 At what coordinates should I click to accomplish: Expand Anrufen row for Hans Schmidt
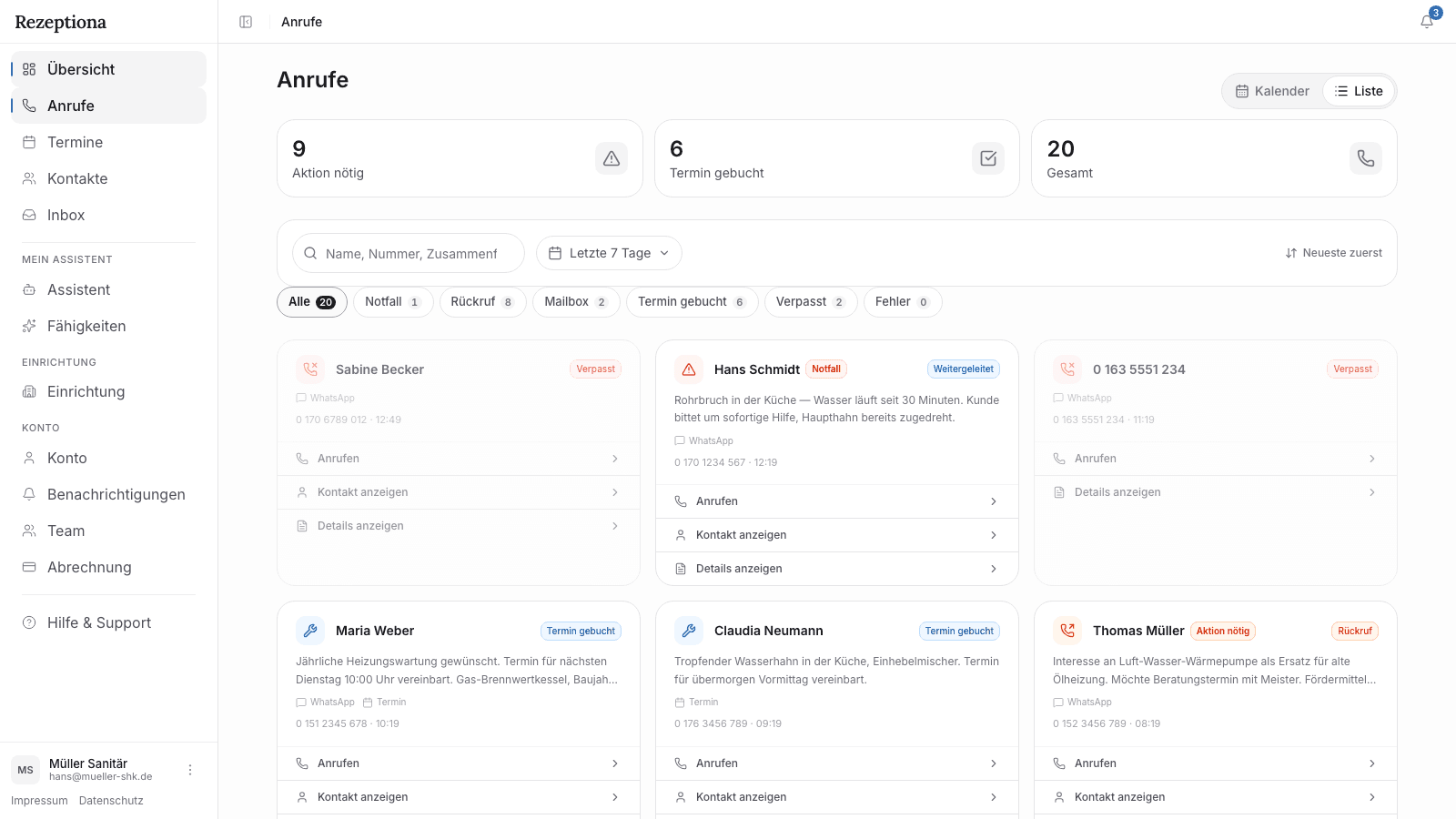[837, 501]
